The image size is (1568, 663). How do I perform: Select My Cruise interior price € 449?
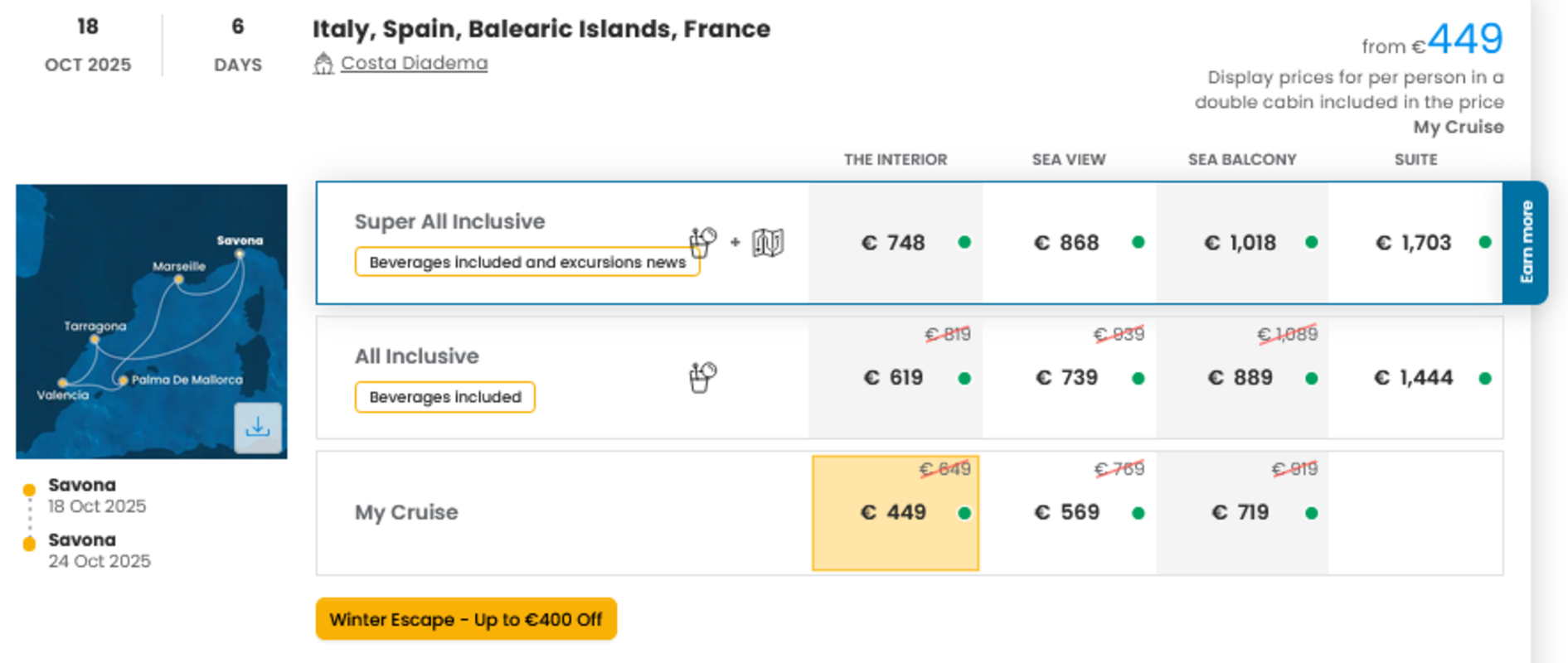point(896,513)
